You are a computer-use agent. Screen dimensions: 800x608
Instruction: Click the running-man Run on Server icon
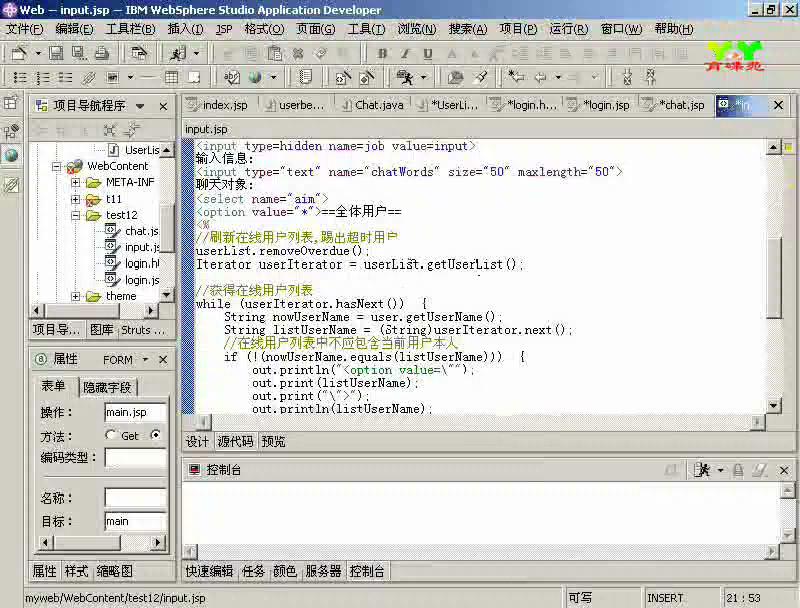pos(177,53)
